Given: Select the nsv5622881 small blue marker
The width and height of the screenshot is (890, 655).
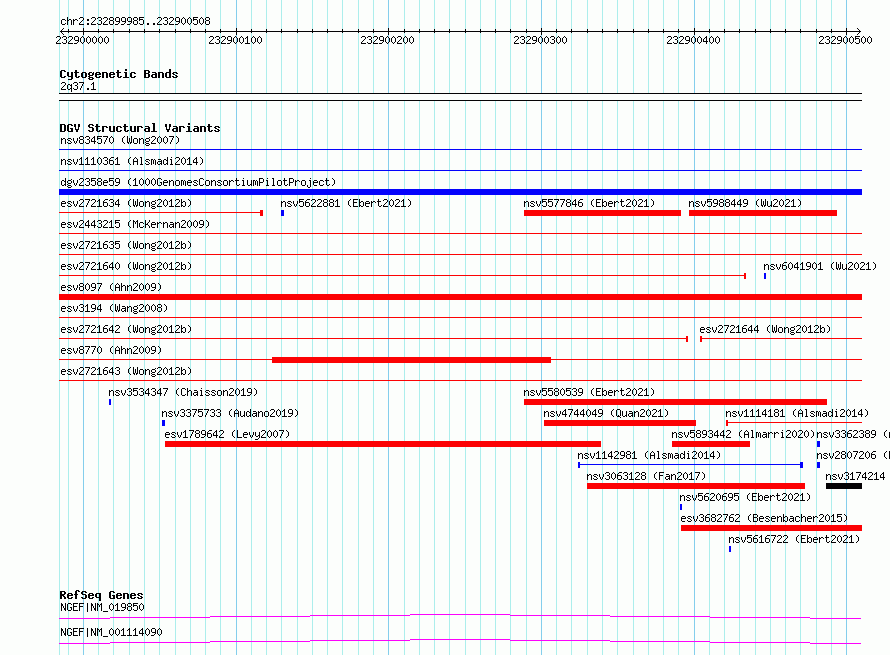Looking at the screenshot, I should [282, 213].
